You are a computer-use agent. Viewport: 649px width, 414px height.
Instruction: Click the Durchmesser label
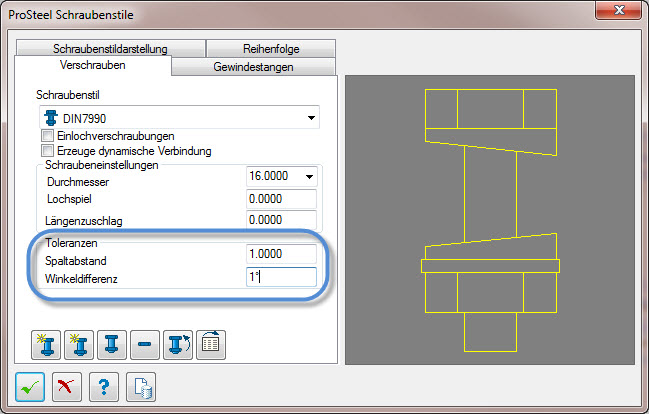(78, 182)
